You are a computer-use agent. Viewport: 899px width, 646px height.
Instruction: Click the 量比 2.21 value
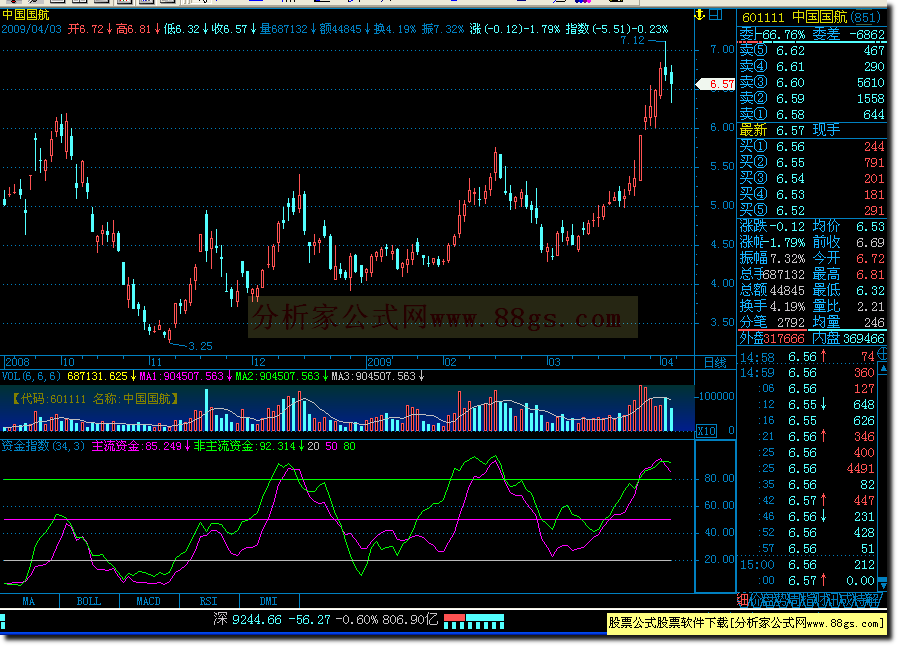click(870, 307)
